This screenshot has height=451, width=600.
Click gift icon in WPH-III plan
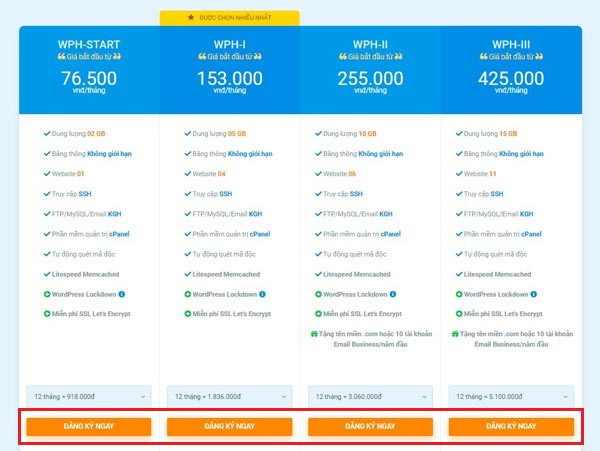point(455,334)
